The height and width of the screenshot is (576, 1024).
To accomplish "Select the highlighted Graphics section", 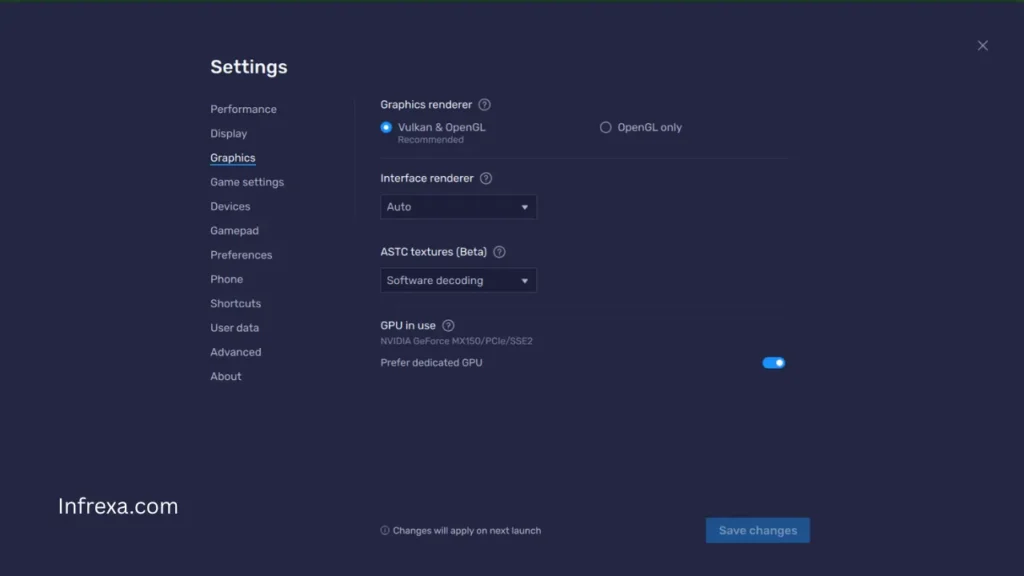I will click(233, 157).
